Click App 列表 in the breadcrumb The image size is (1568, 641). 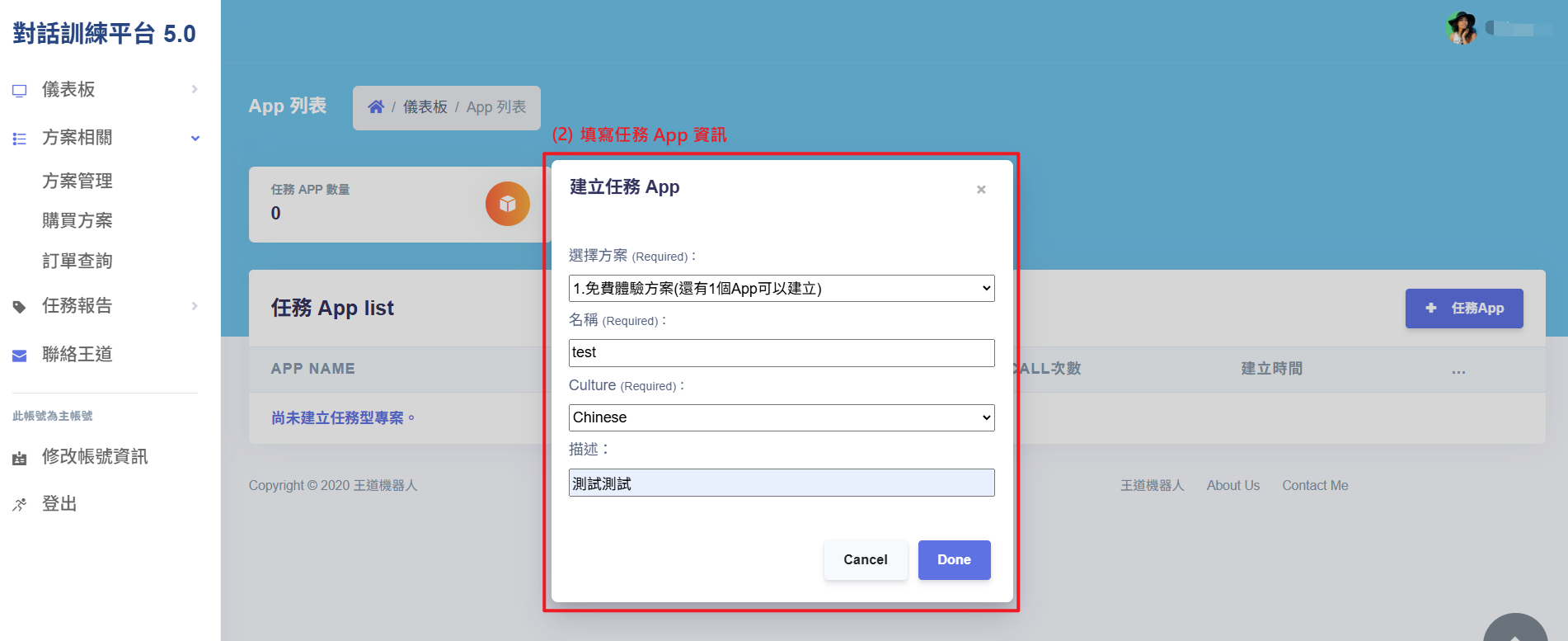click(x=496, y=107)
